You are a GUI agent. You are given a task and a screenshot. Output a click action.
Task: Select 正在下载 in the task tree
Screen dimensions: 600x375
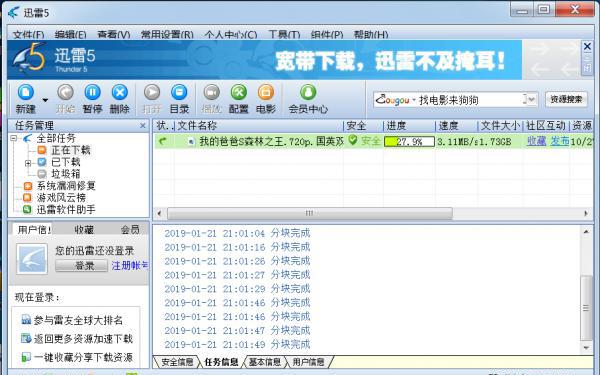71,150
